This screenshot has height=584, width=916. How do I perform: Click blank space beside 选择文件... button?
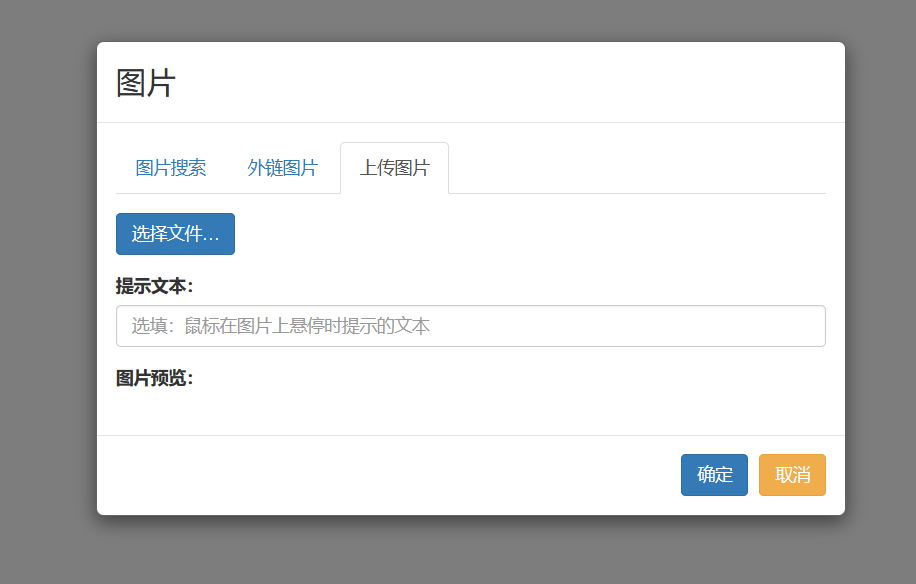[526, 234]
